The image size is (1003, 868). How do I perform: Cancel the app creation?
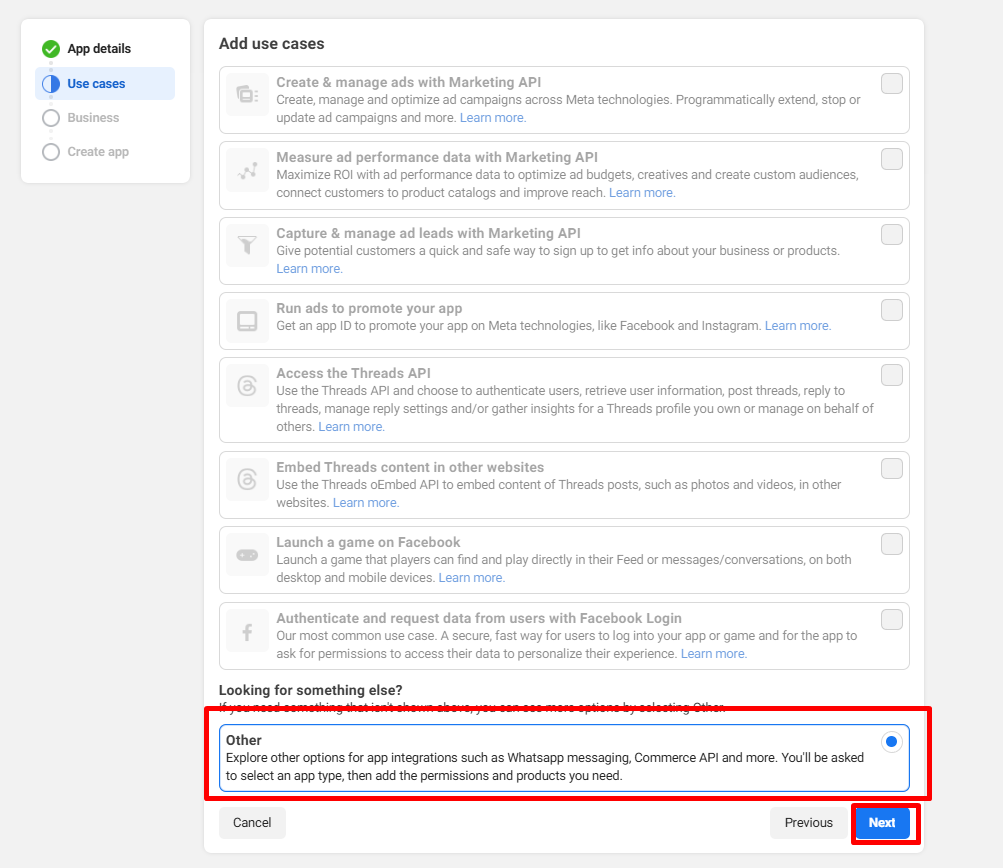point(252,823)
